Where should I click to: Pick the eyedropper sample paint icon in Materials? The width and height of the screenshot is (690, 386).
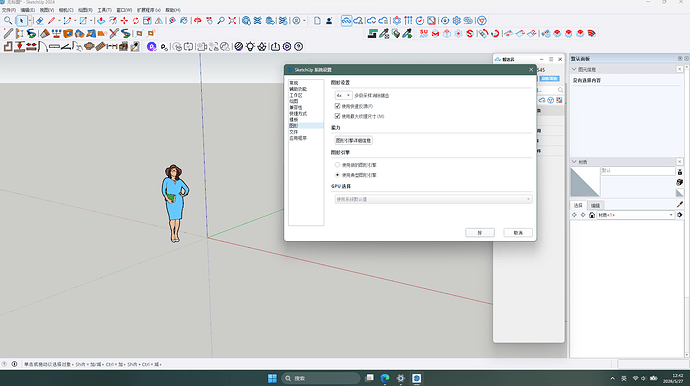[680, 204]
